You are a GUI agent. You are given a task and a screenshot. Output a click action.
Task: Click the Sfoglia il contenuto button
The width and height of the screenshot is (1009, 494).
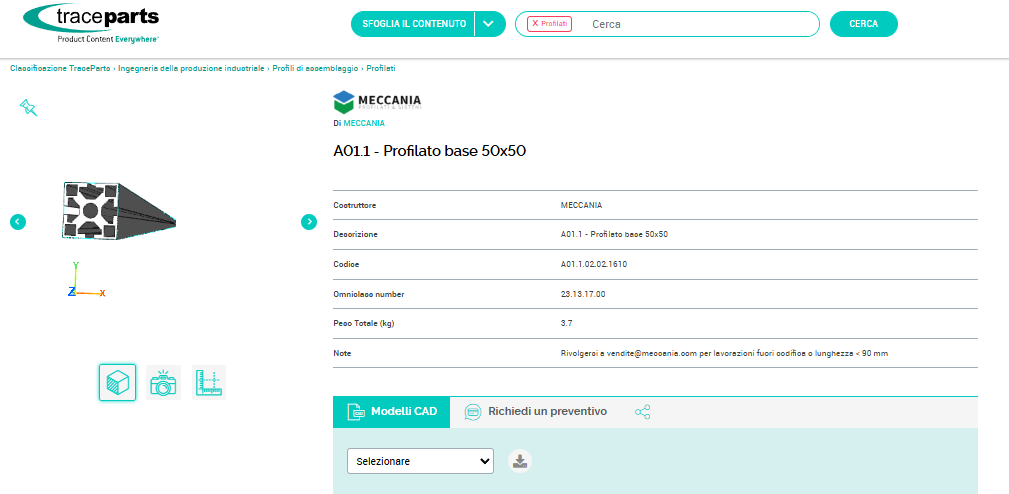point(414,24)
